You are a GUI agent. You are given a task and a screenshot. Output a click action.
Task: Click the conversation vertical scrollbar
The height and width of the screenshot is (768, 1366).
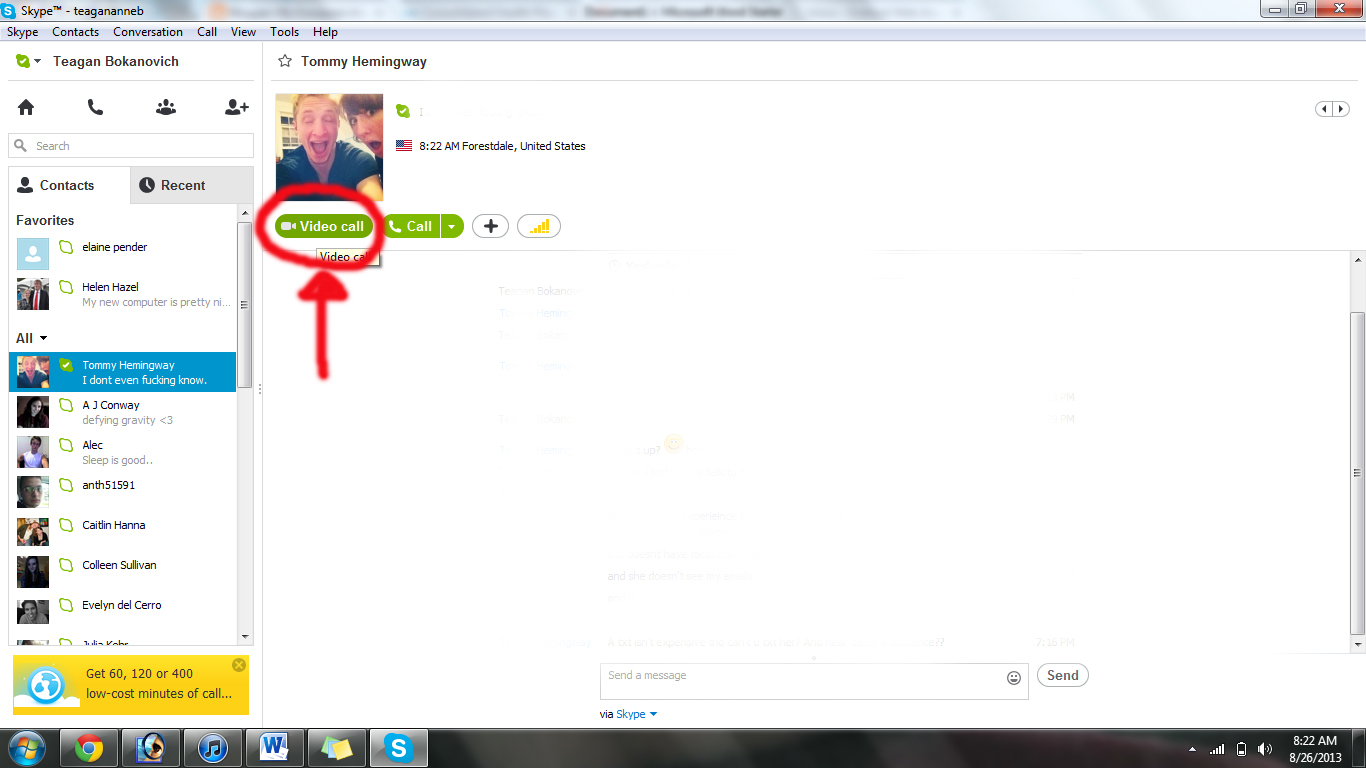1357,472
